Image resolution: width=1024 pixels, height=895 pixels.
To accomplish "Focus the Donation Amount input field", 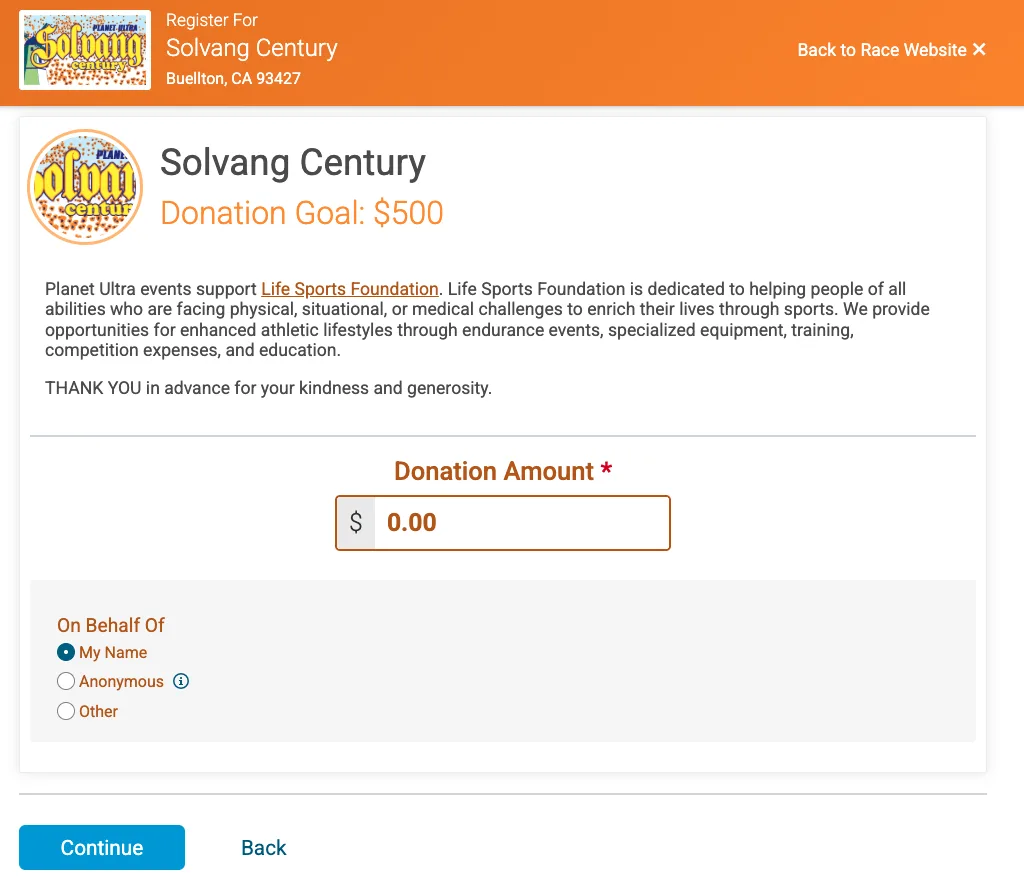I will coord(520,523).
